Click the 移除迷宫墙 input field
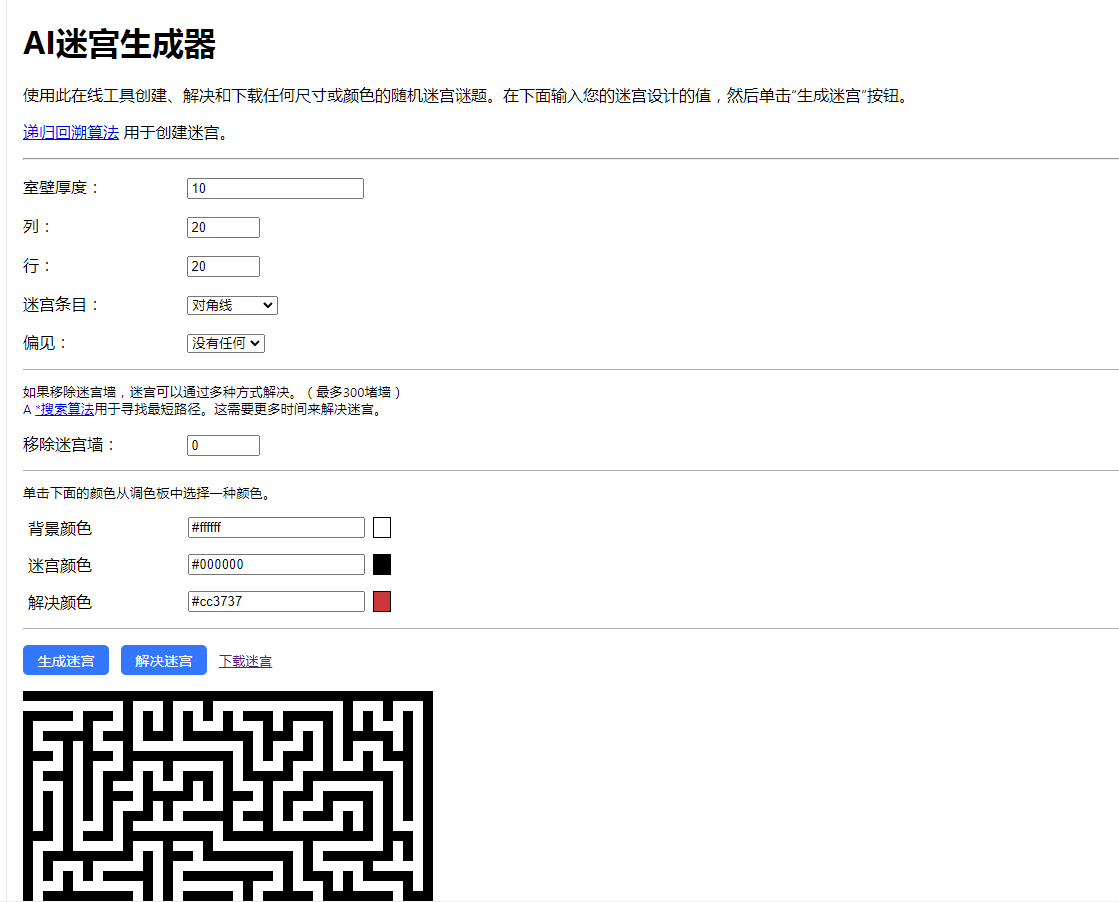Screen dimensions: 1119x902 click(222, 445)
